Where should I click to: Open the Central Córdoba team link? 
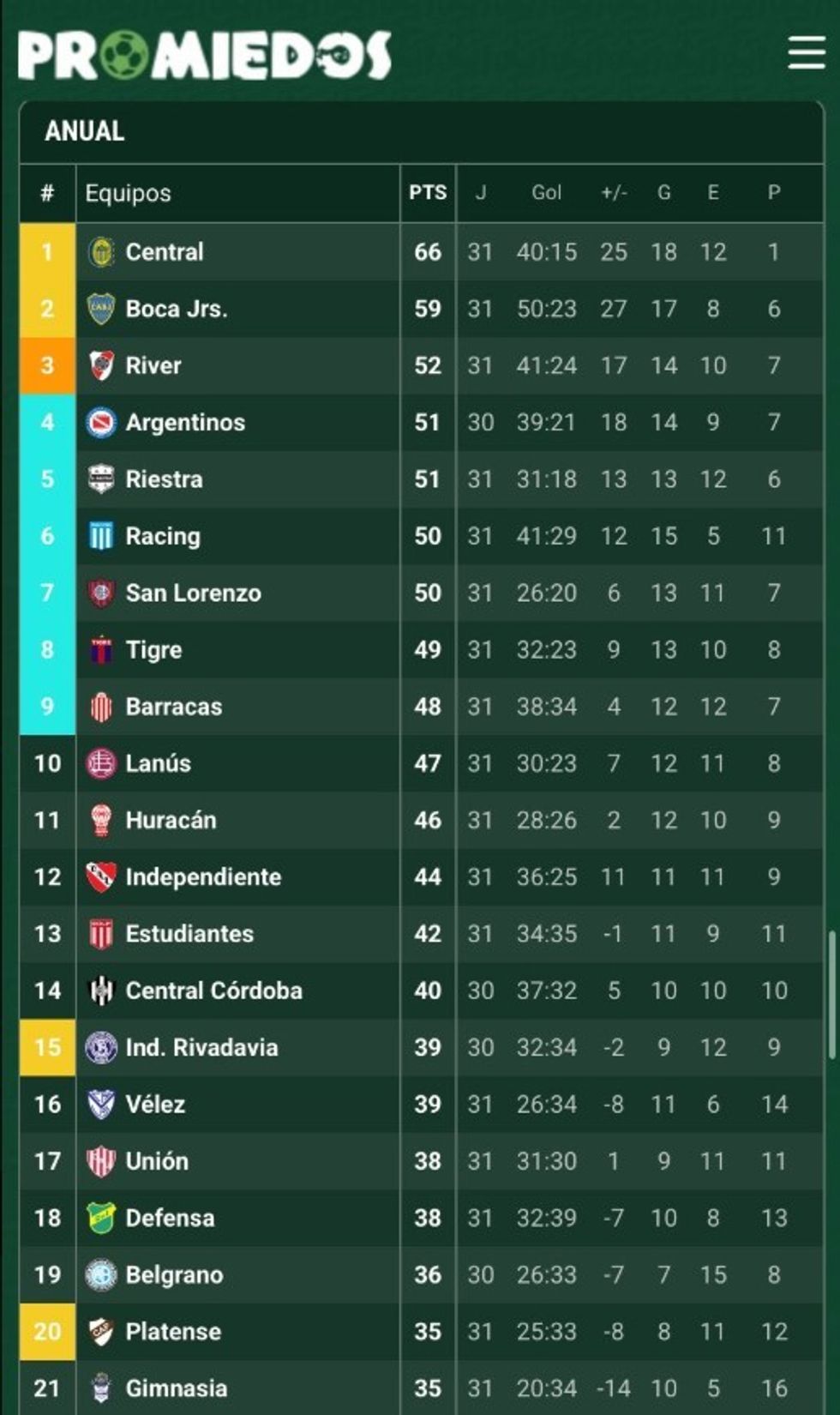[213, 990]
